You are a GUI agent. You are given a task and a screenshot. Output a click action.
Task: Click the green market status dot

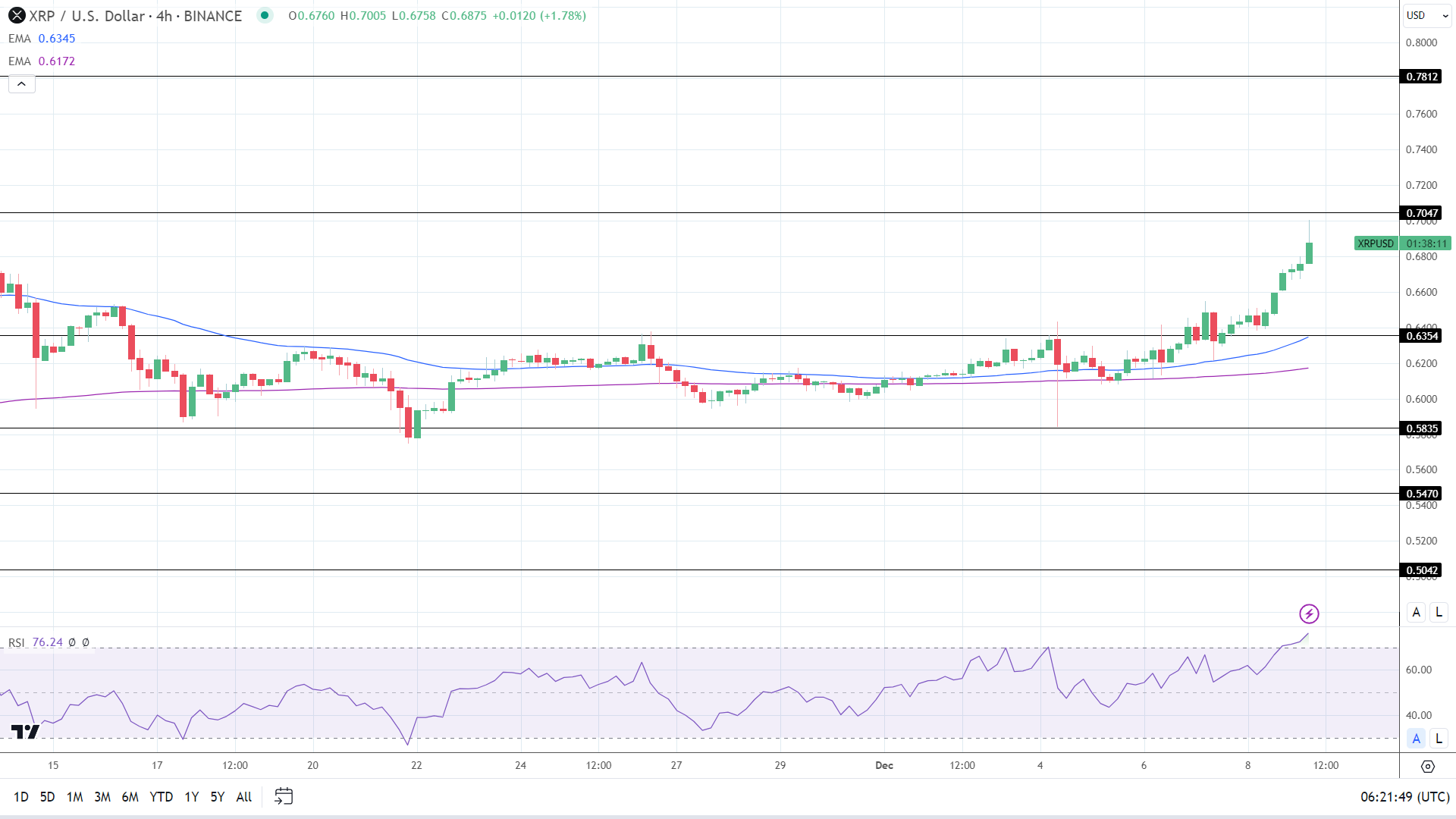[x=264, y=15]
